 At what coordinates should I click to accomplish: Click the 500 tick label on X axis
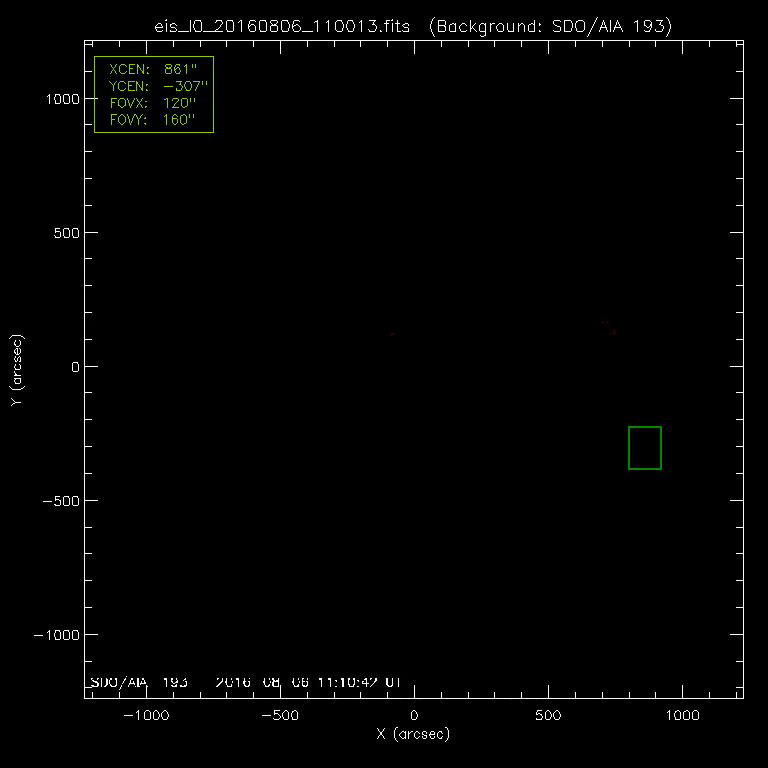coord(548,716)
